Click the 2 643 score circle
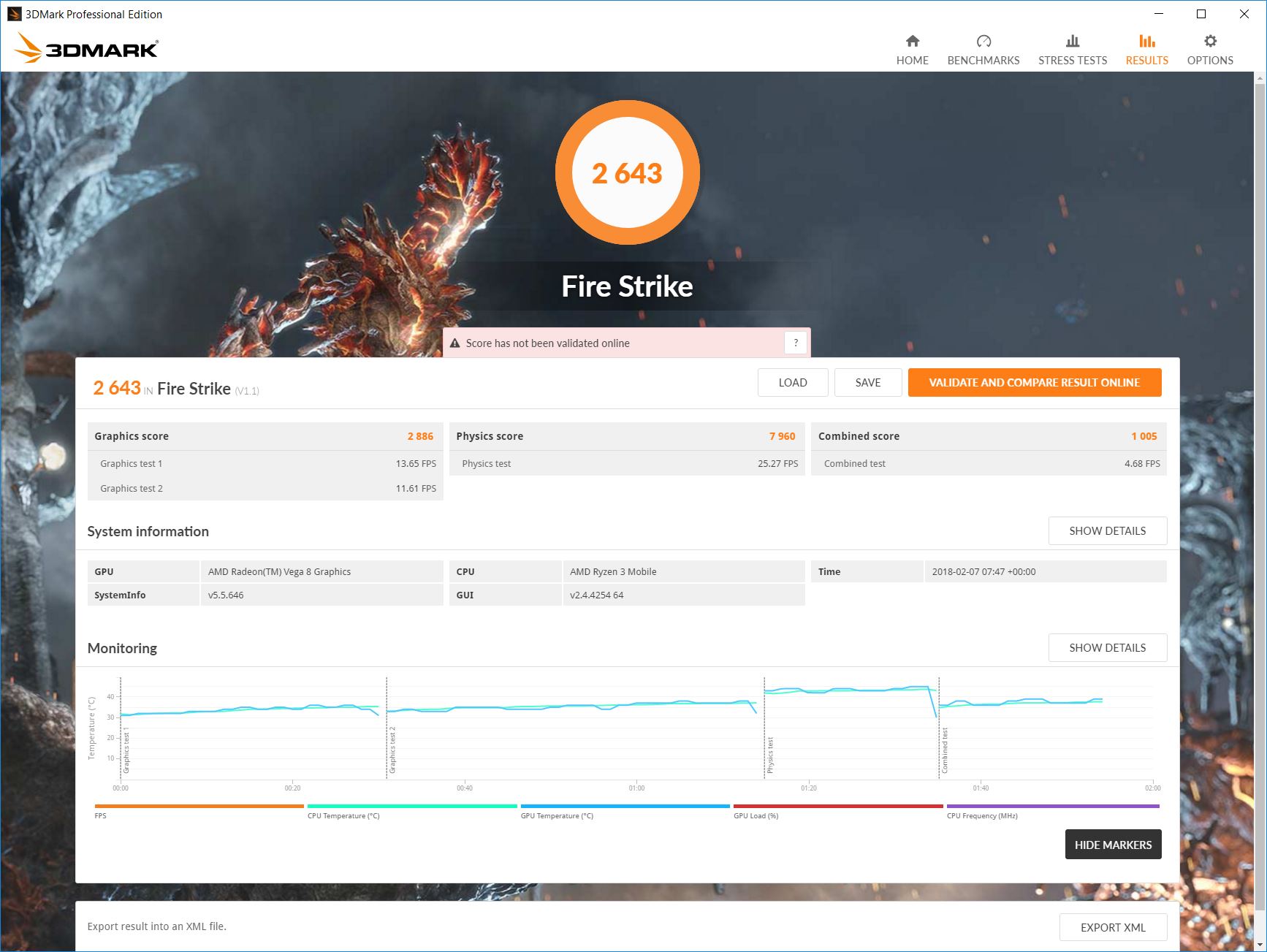The width and height of the screenshot is (1267, 952). (628, 173)
